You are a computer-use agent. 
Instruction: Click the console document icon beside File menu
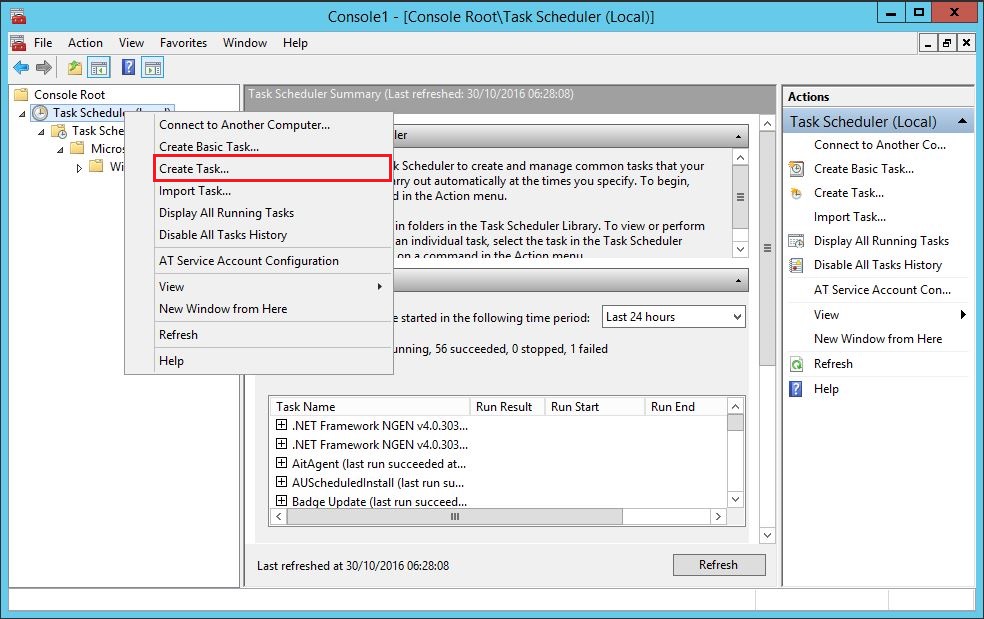point(18,43)
